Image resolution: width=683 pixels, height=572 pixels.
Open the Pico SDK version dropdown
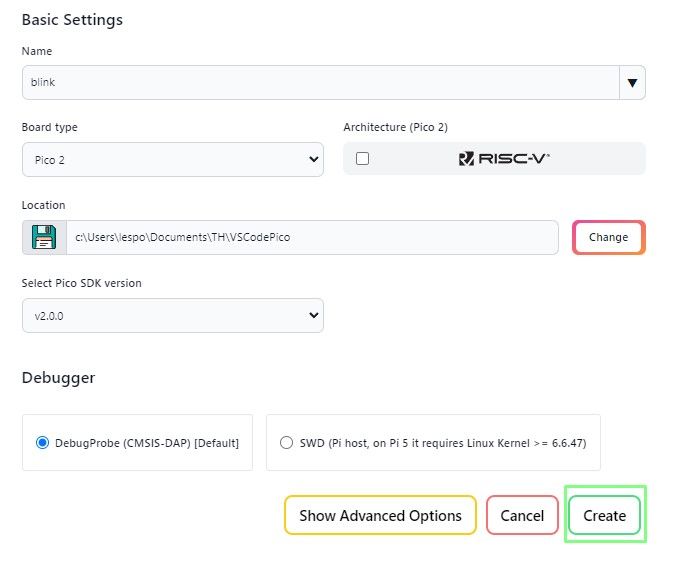[172, 316]
